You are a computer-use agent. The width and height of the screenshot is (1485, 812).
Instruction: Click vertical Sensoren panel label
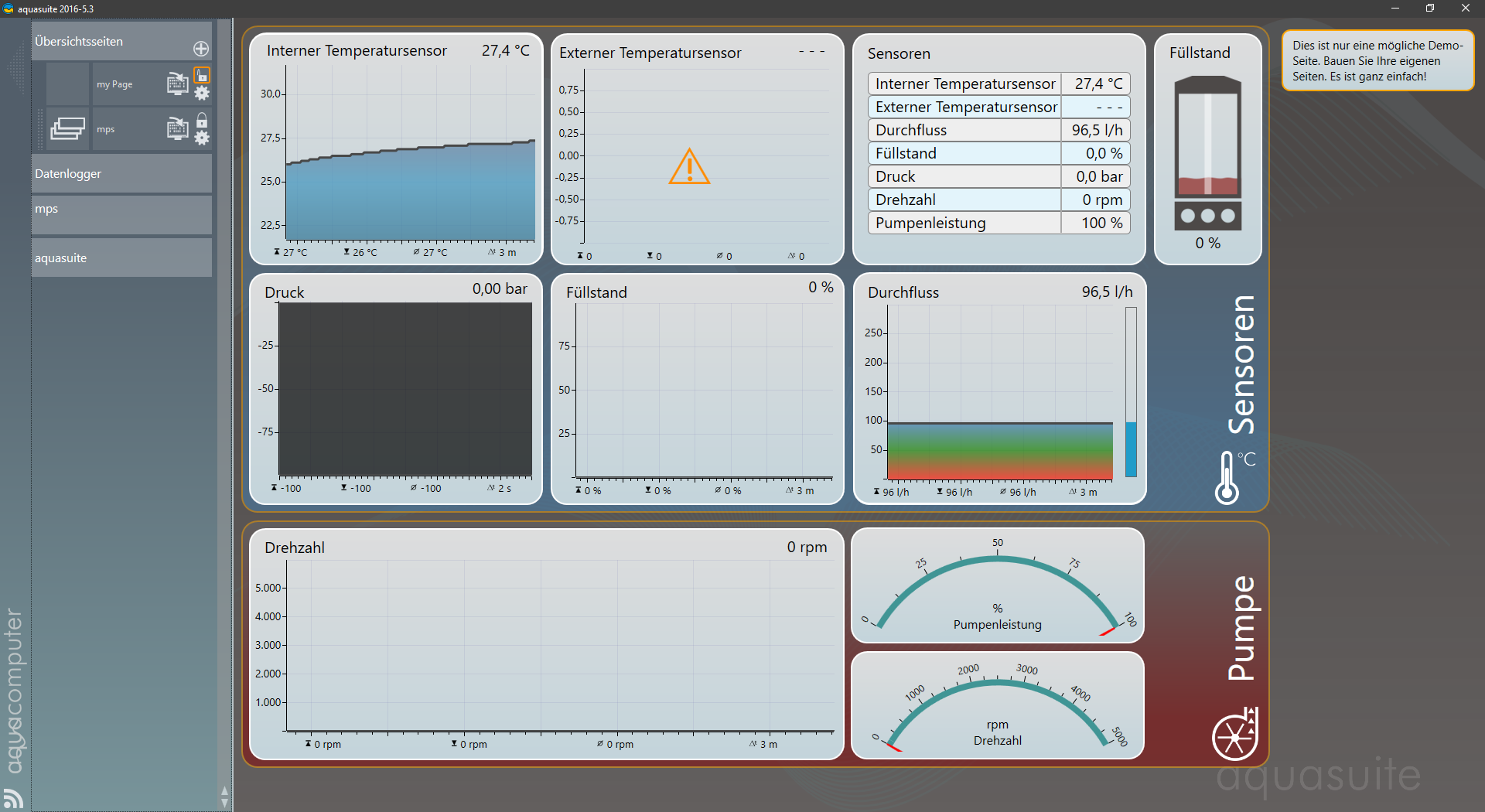pyautogui.click(x=1241, y=364)
